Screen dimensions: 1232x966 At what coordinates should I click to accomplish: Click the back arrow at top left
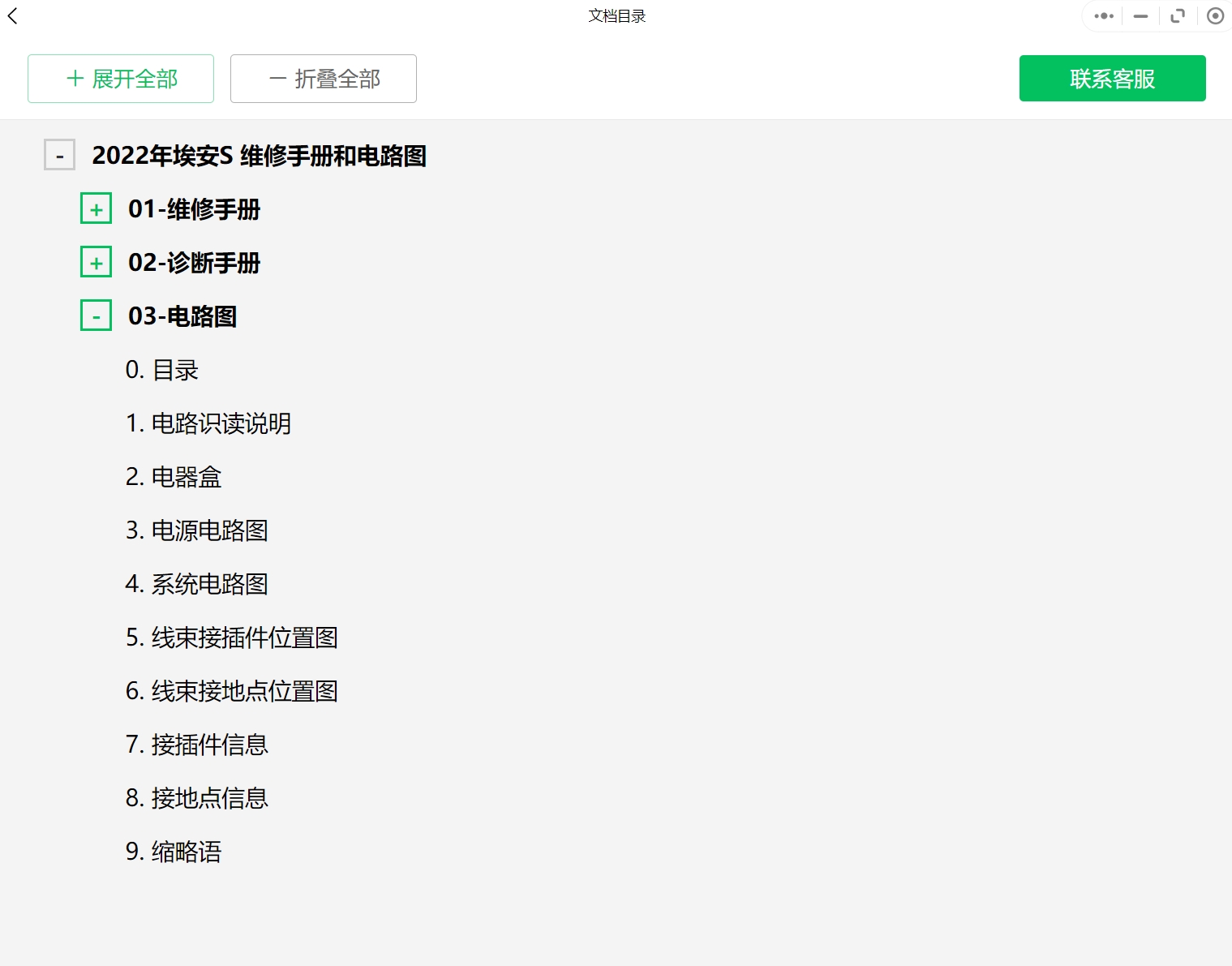pyautogui.click(x=12, y=15)
